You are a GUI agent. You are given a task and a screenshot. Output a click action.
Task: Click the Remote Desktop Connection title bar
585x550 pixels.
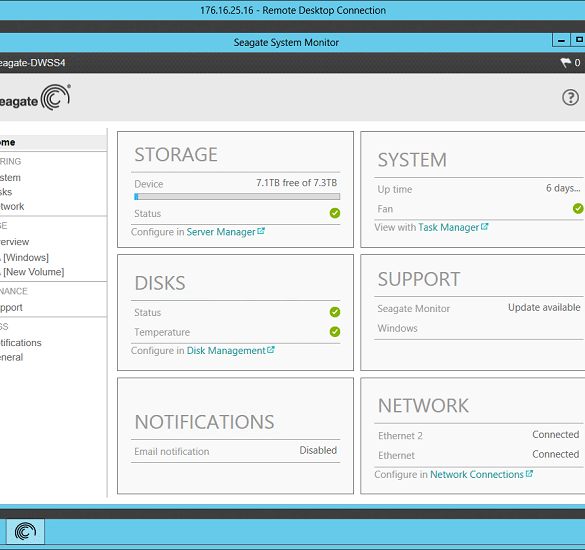(x=292, y=10)
